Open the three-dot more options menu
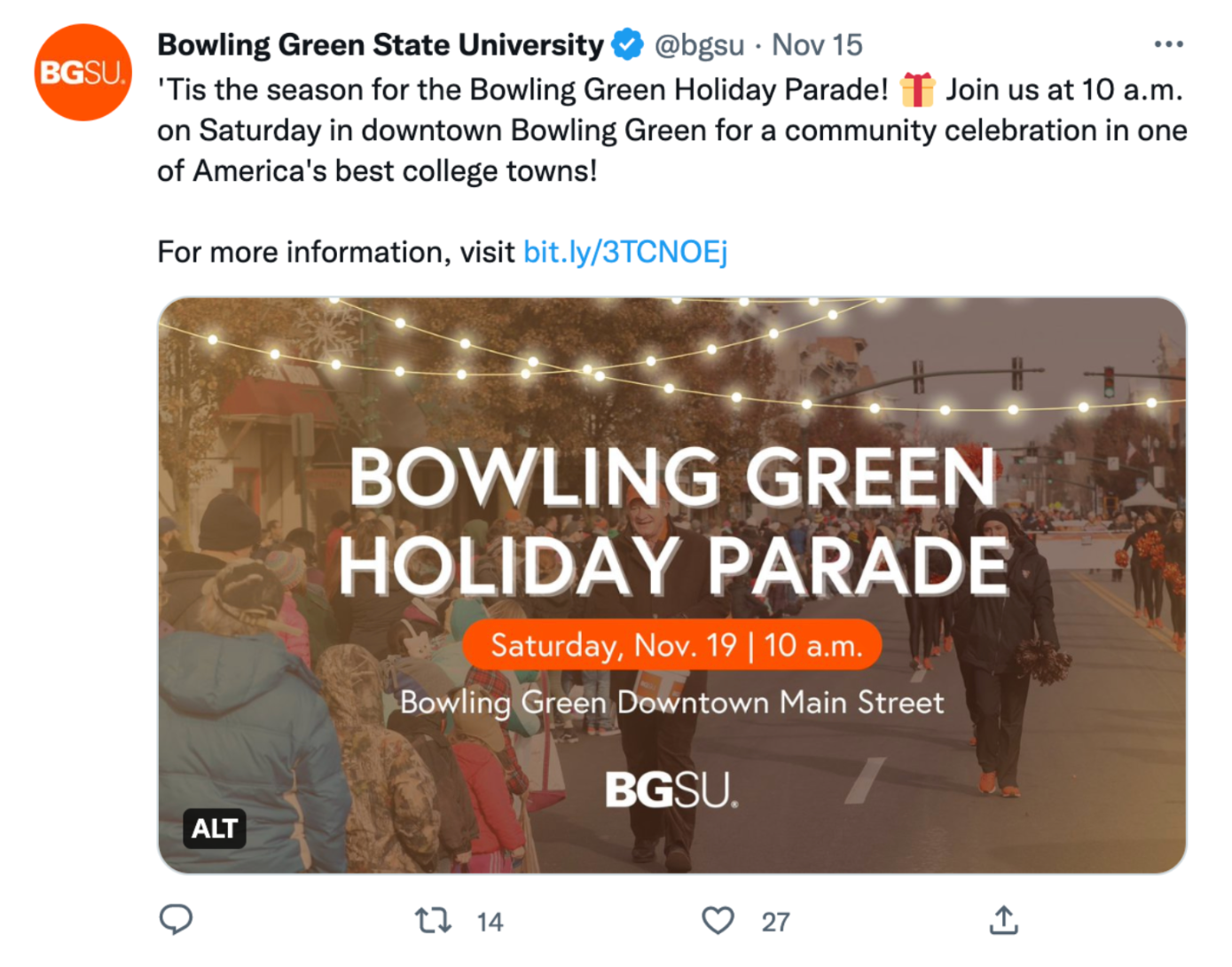The height and width of the screenshot is (967, 1232). pos(1168,44)
